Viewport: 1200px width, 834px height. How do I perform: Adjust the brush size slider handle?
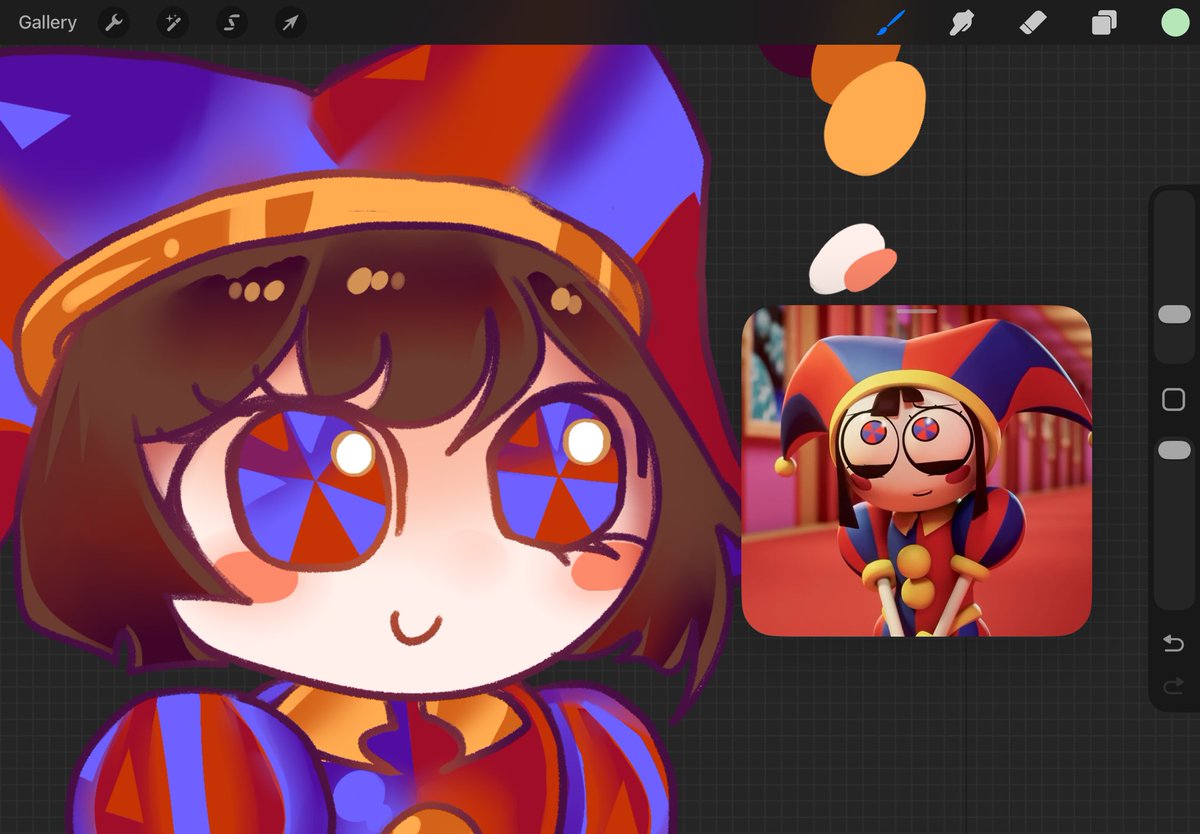[1174, 315]
